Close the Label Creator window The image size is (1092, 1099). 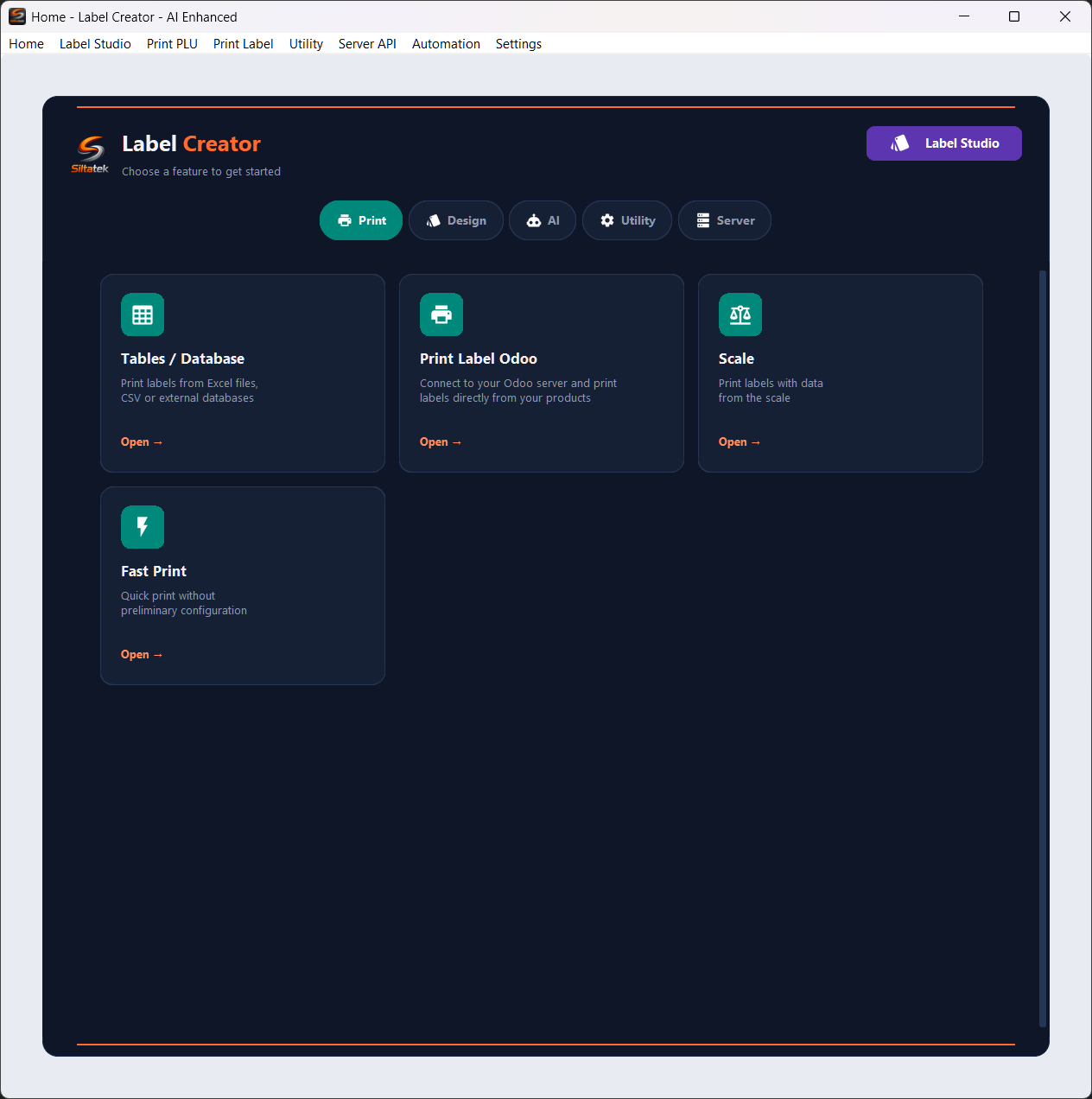1065,16
